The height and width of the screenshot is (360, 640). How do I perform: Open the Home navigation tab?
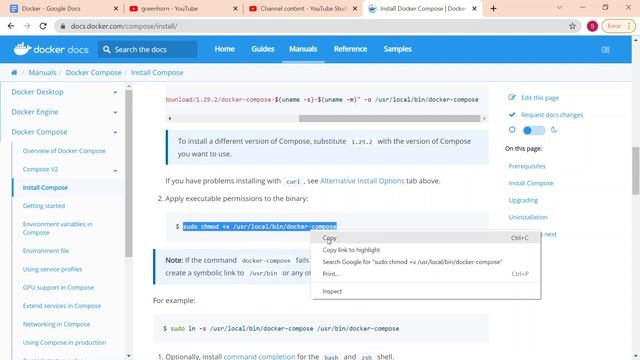point(224,49)
